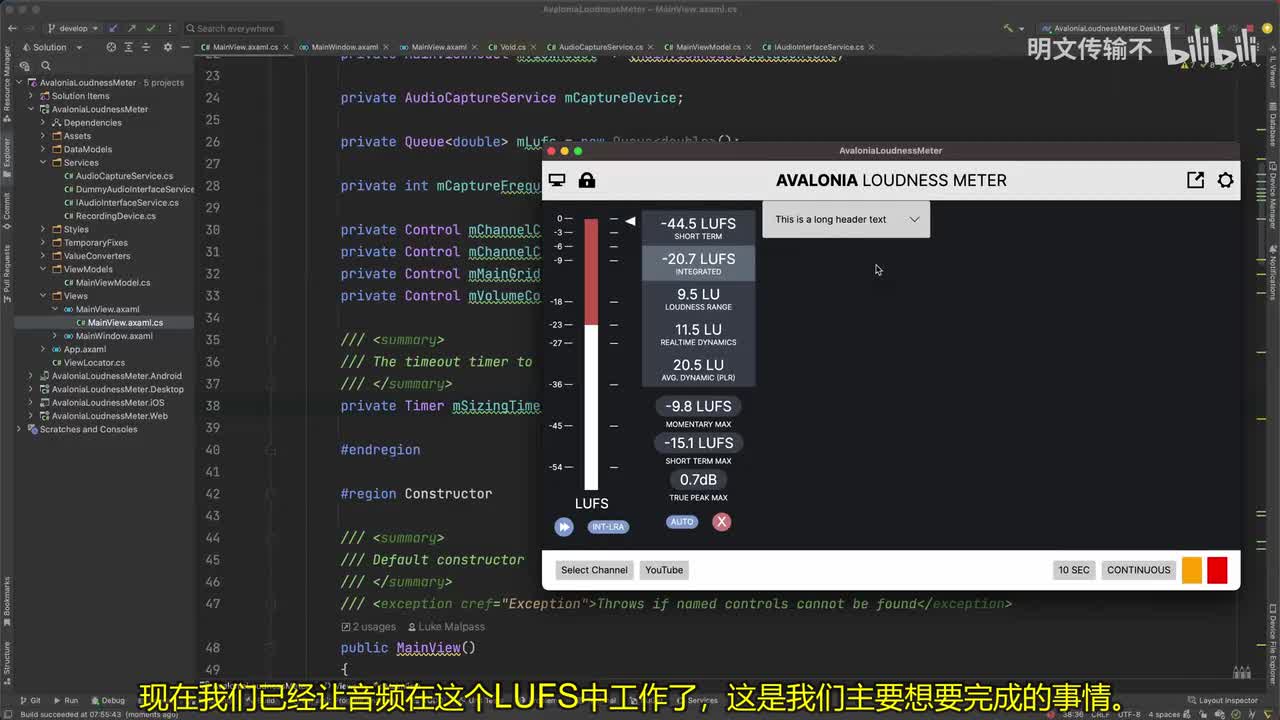
Task: Click the back navigation arrow in IDE toolbar
Action: pyautogui.click(x=11, y=28)
